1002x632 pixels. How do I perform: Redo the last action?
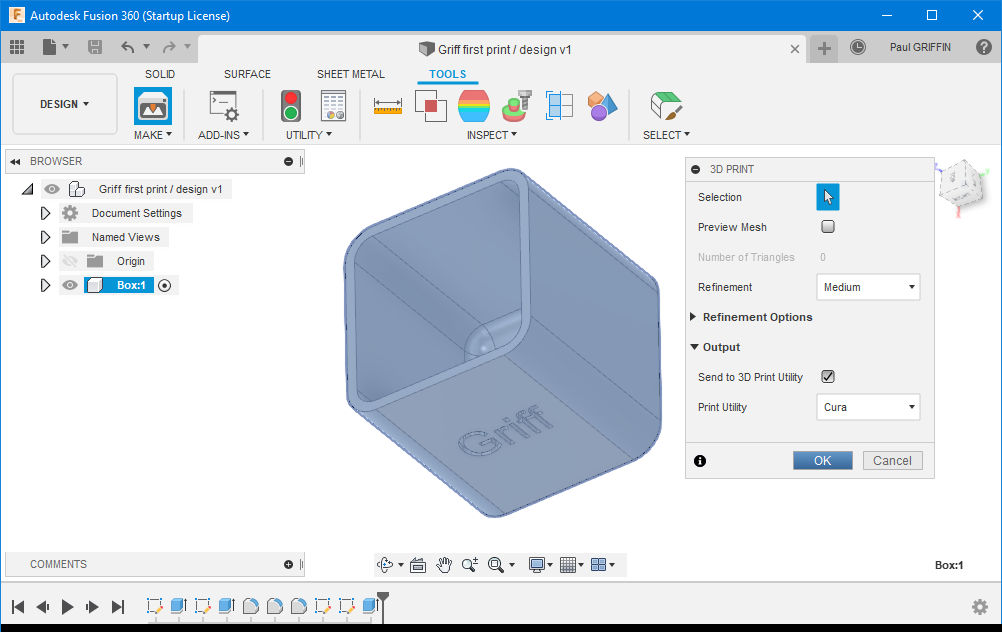169,47
